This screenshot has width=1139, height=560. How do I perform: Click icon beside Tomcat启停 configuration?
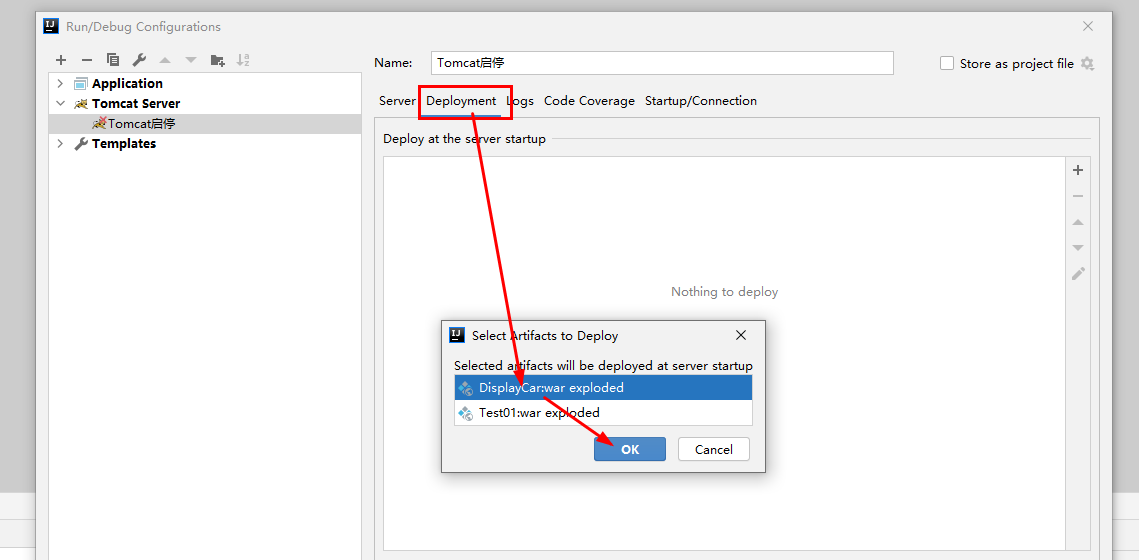[99, 123]
